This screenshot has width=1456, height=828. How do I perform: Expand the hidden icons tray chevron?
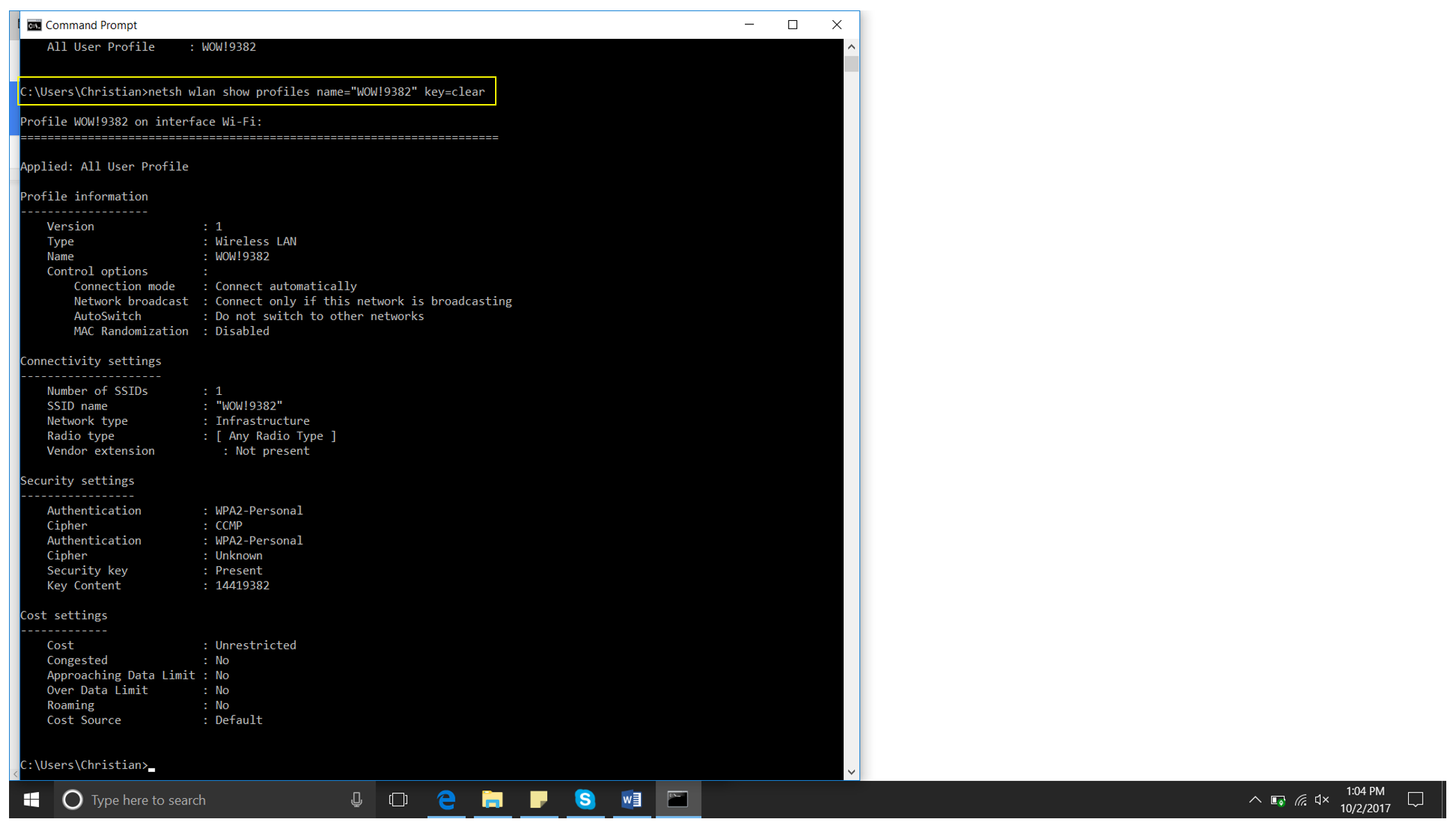[1256, 800]
